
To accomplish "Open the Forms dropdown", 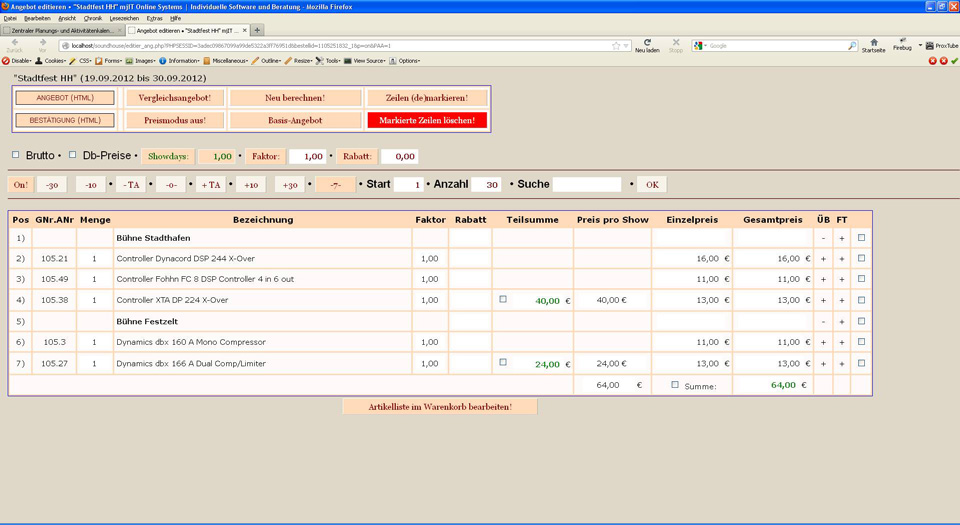I will (108, 61).
